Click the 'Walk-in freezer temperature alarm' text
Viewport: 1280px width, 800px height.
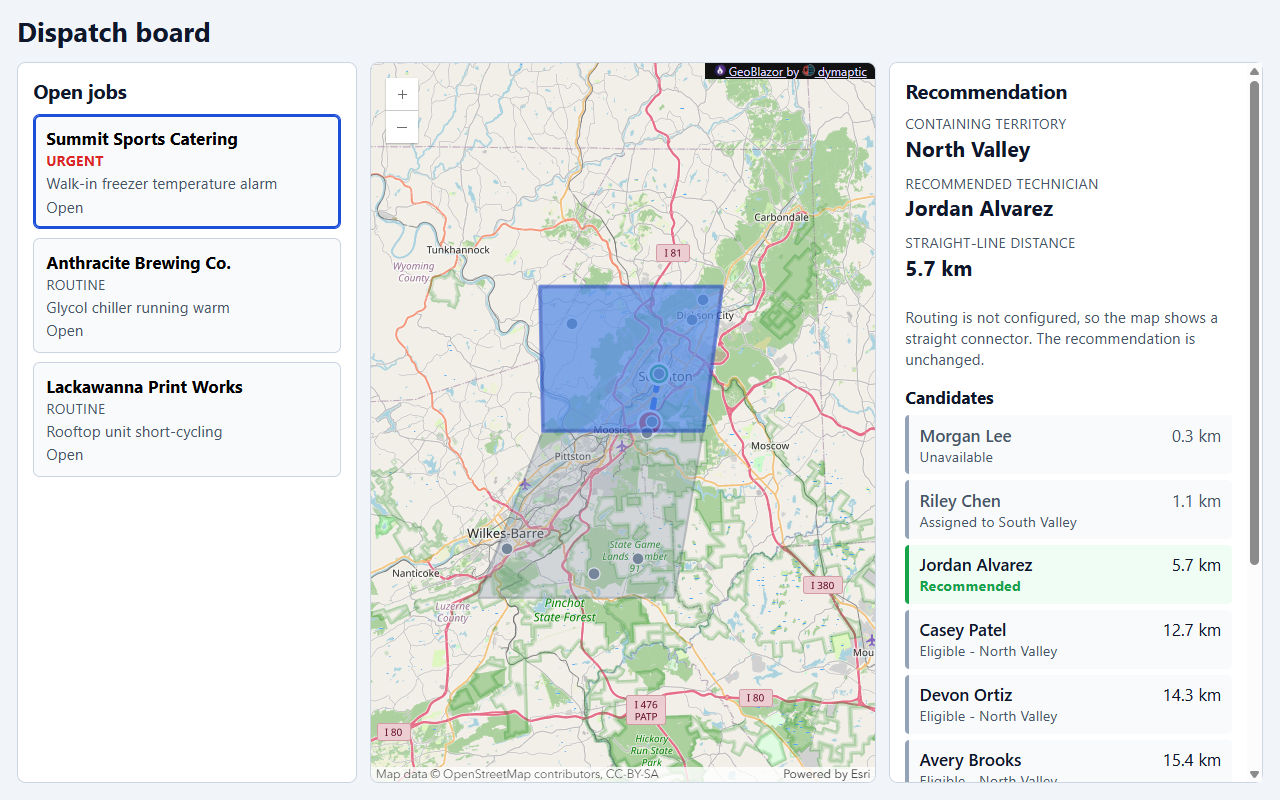click(x=162, y=184)
